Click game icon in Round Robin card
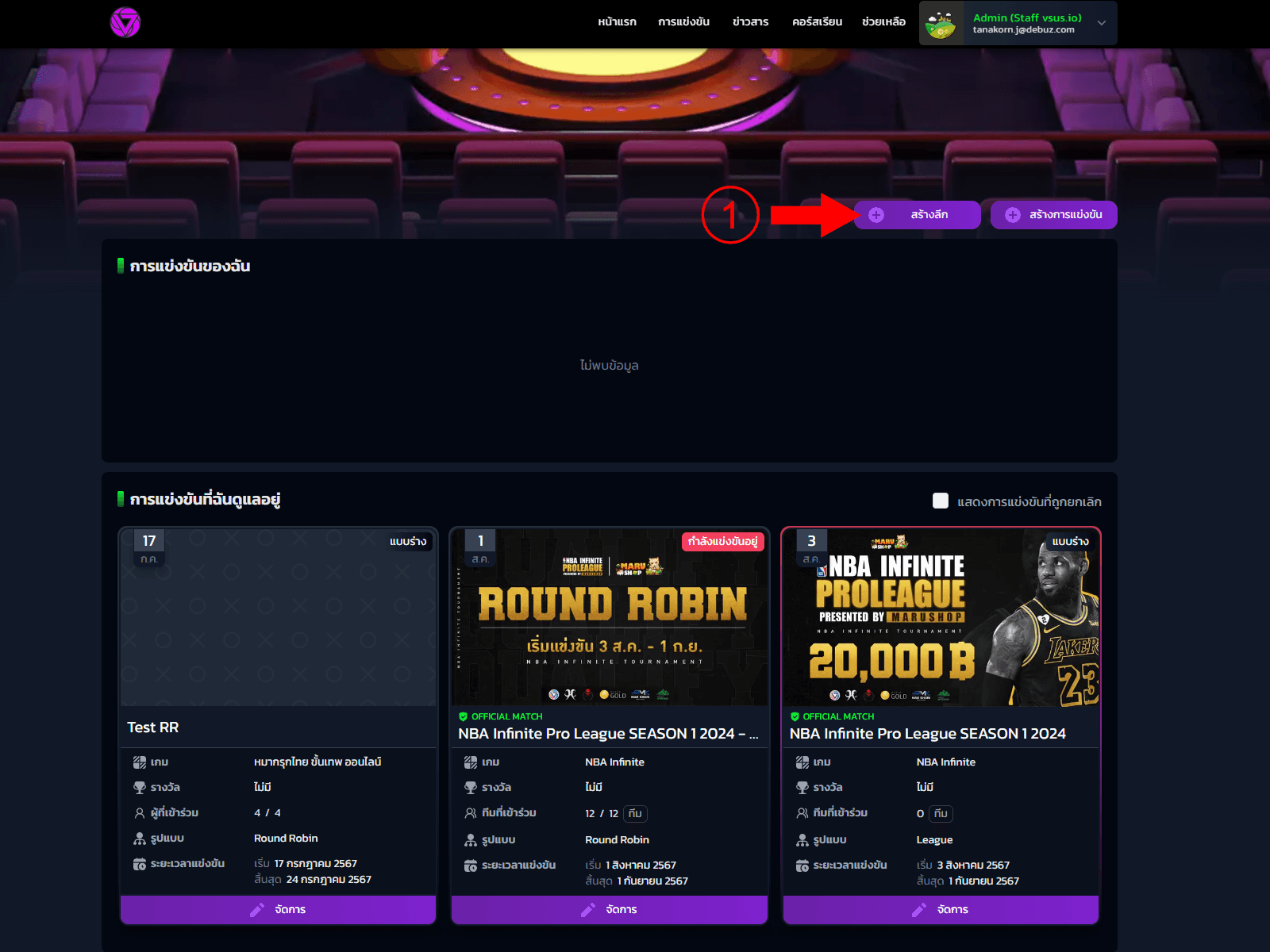The width and height of the screenshot is (1270, 952). pos(471,762)
